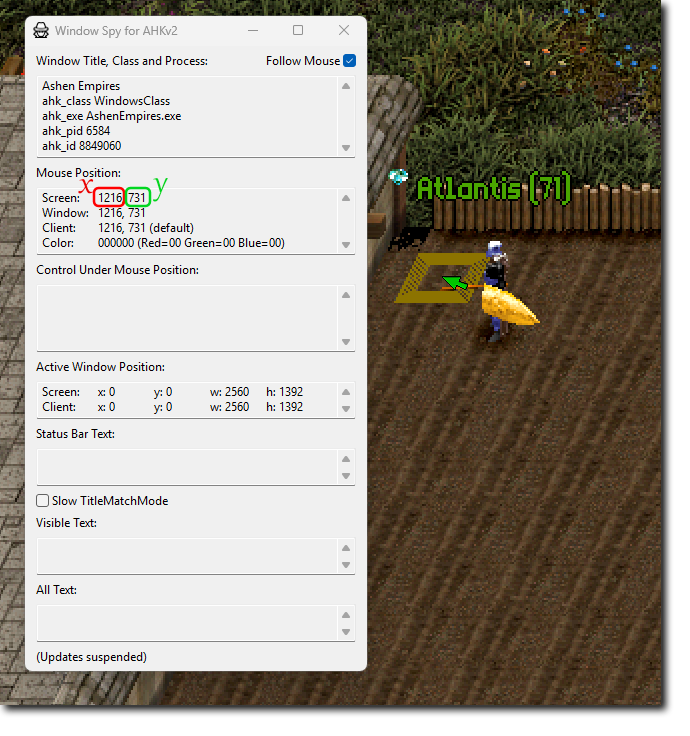Click the Screen y value '731'
The width and height of the screenshot is (690, 736).
point(138,198)
